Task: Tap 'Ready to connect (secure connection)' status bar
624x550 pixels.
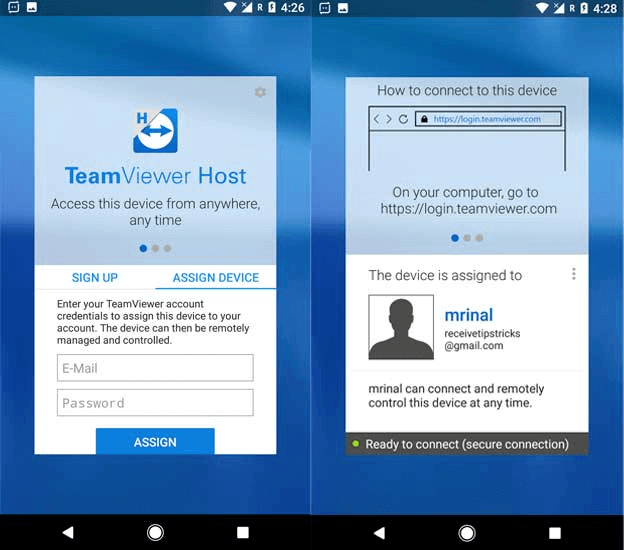Action: pyautogui.click(x=467, y=444)
